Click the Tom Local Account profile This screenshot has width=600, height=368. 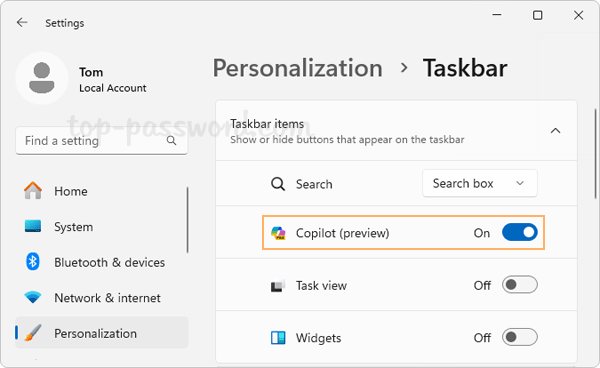(x=81, y=79)
